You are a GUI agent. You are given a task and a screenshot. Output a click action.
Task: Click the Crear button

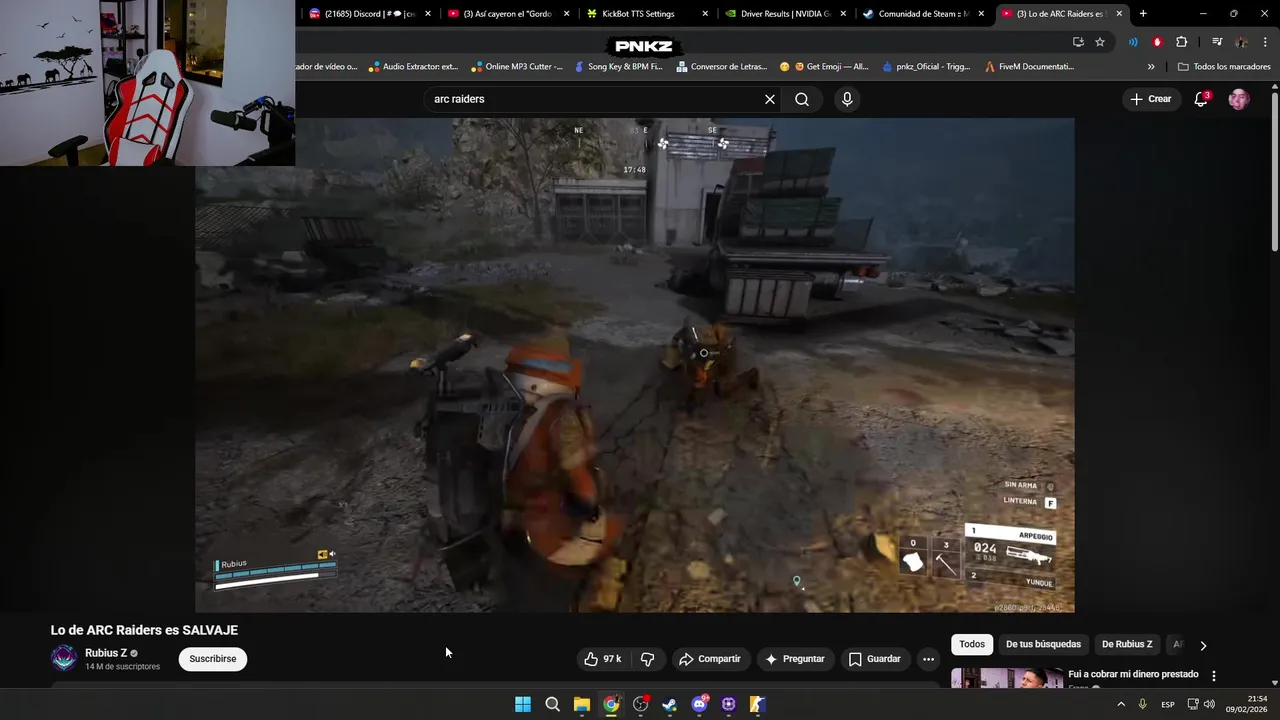[1150, 99]
